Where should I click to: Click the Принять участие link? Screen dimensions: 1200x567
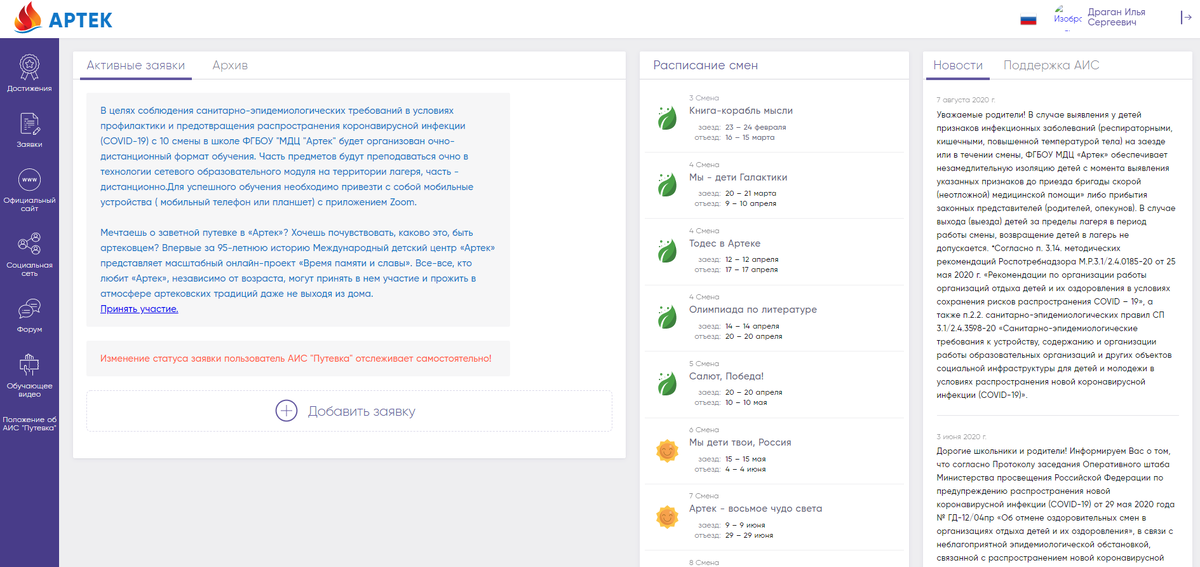139,309
